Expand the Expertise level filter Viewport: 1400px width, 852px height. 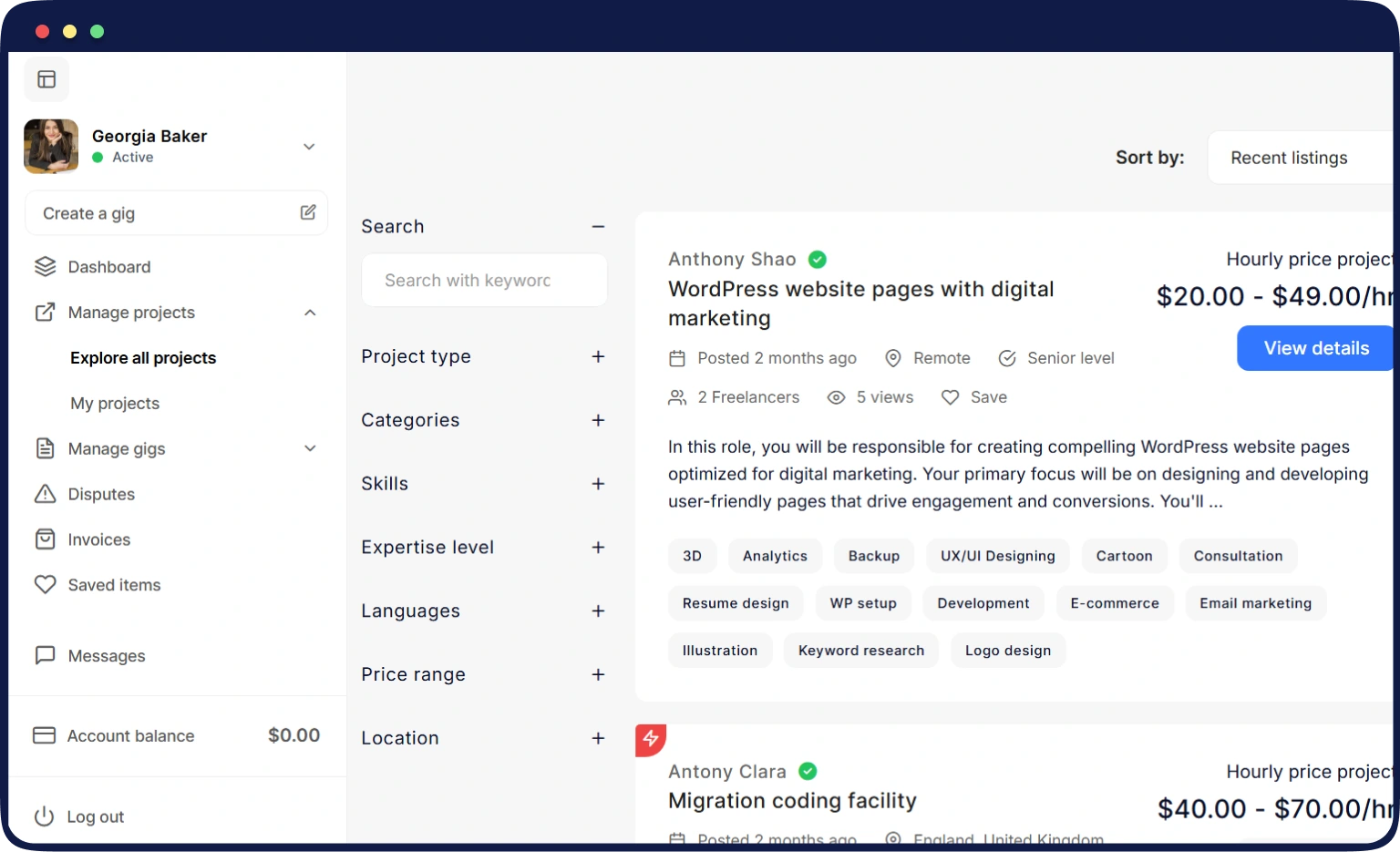point(598,548)
